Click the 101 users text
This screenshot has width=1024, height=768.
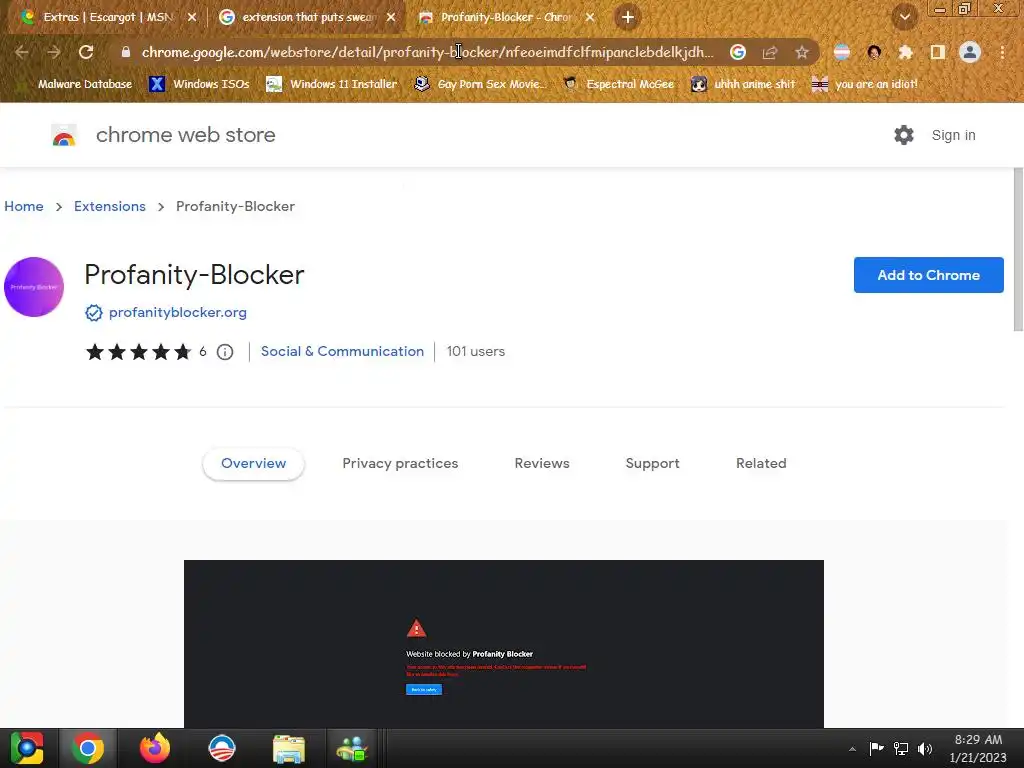[475, 351]
